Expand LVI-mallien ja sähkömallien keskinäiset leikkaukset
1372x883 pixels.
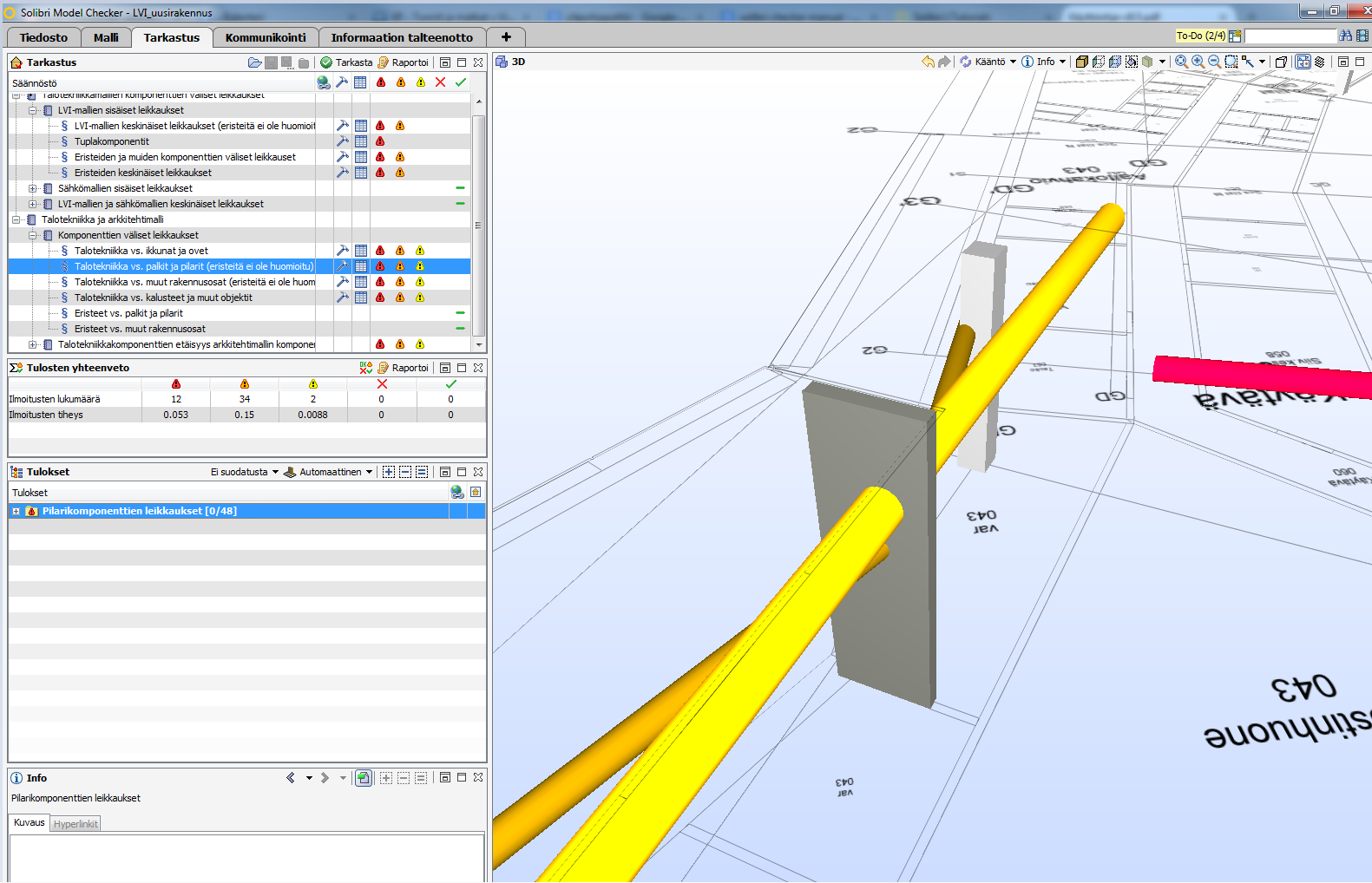33,204
